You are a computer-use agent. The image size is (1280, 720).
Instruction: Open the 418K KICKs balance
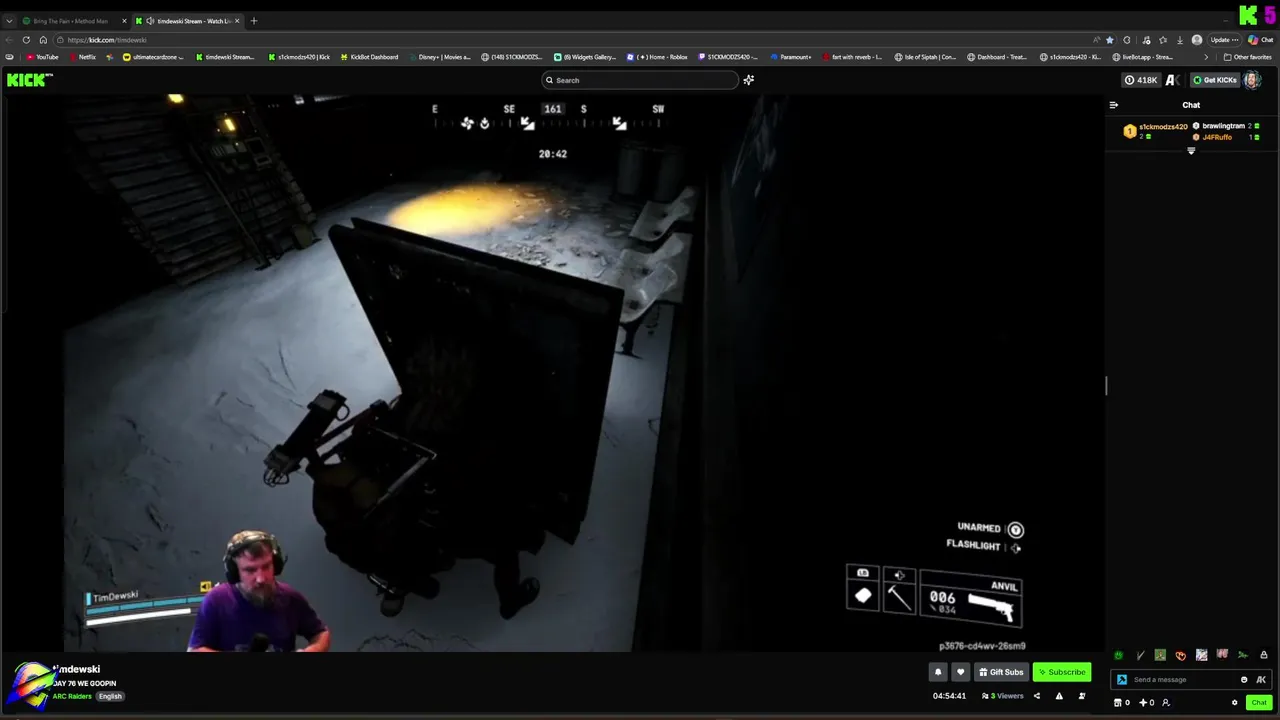point(1141,80)
